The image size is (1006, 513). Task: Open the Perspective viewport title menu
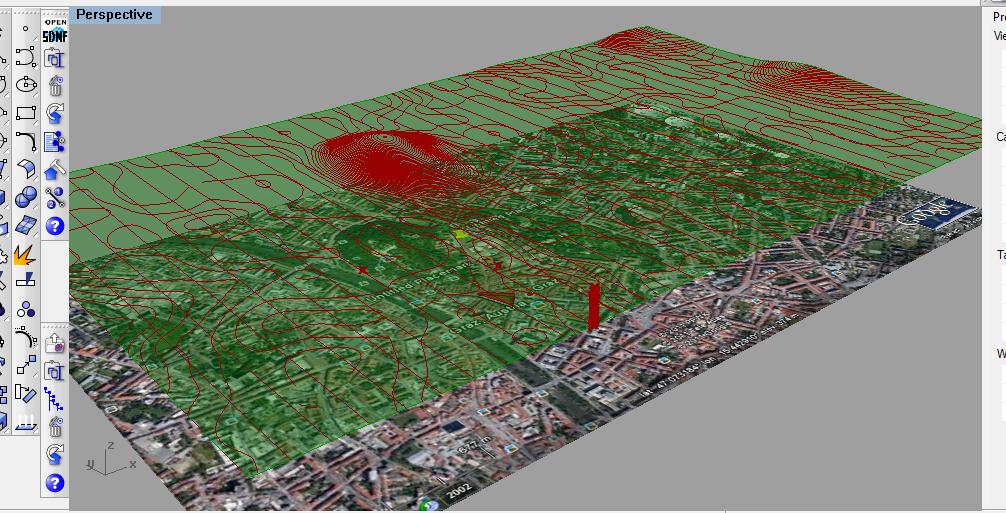point(115,14)
